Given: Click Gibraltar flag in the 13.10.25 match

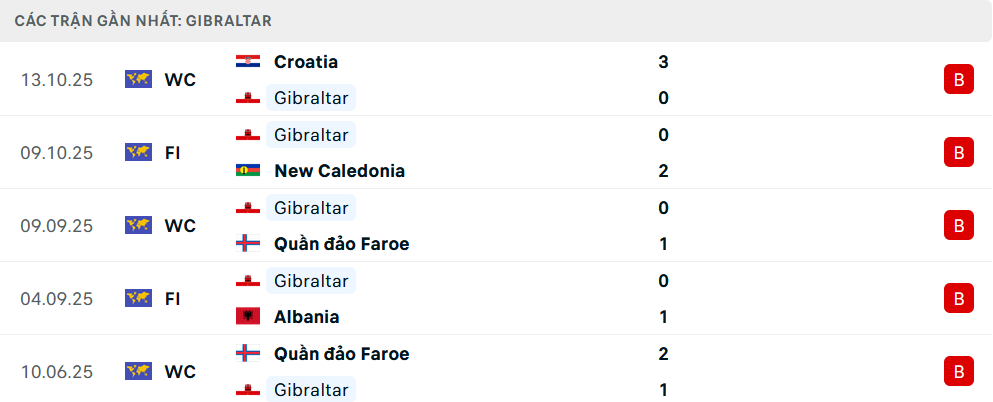Looking at the screenshot, I should (x=247, y=98).
